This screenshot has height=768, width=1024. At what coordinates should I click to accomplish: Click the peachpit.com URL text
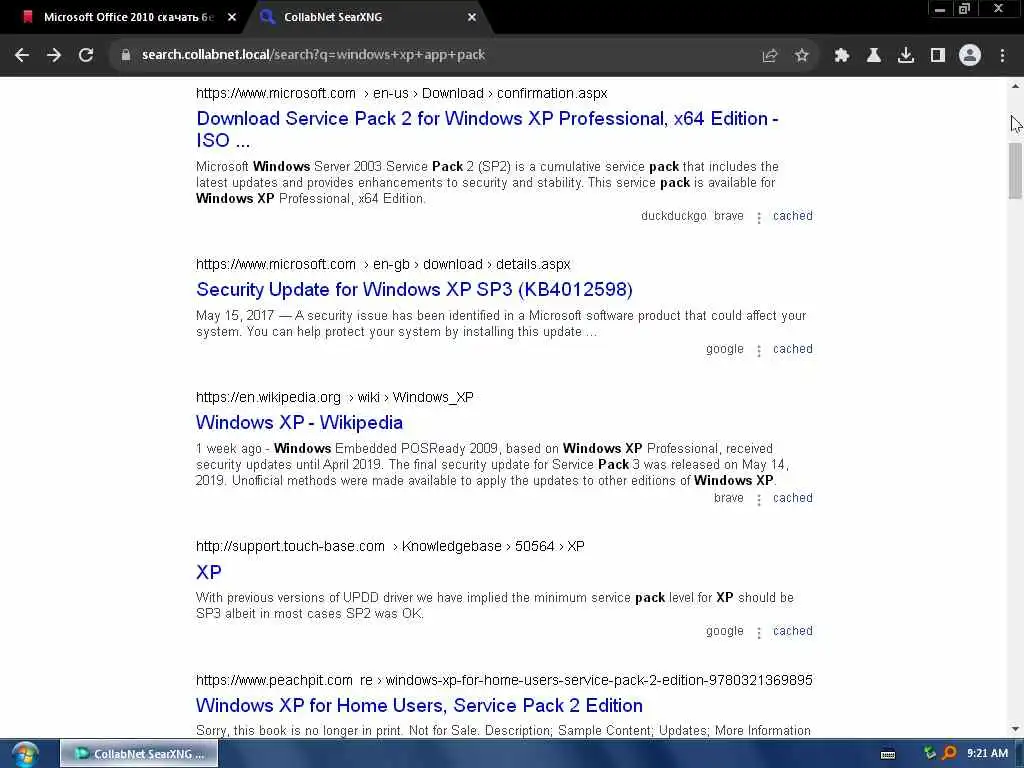pyautogui.click(x=504, y=680)
